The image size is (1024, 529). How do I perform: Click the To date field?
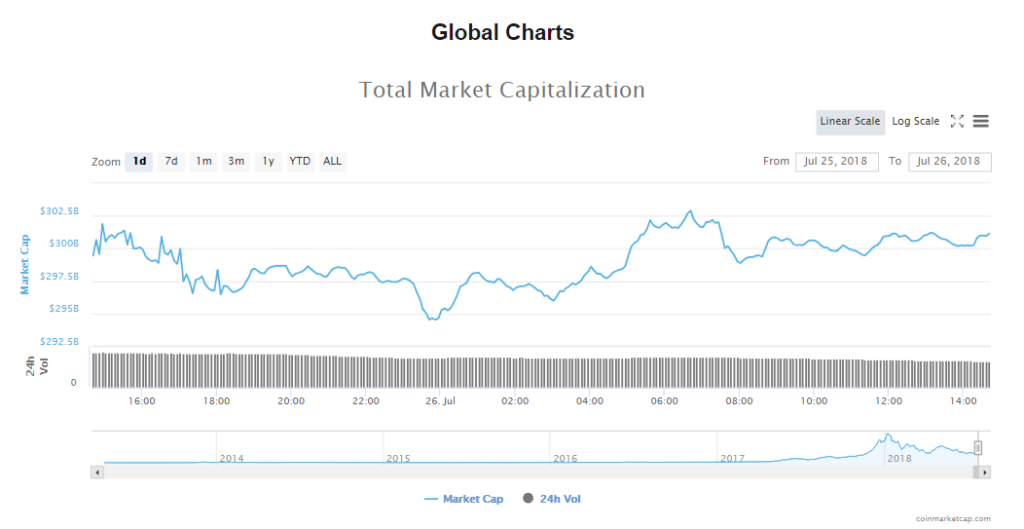[x=949, y=162]
